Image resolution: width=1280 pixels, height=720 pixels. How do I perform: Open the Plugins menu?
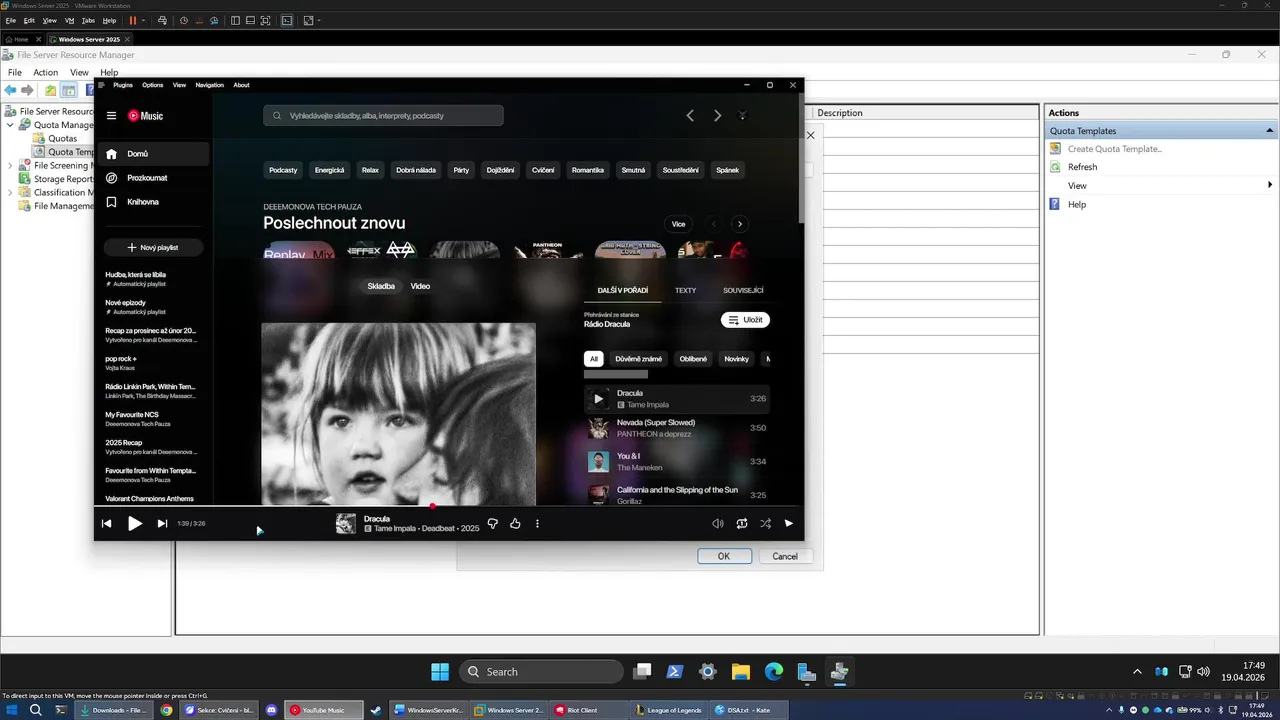coord(123,85)
